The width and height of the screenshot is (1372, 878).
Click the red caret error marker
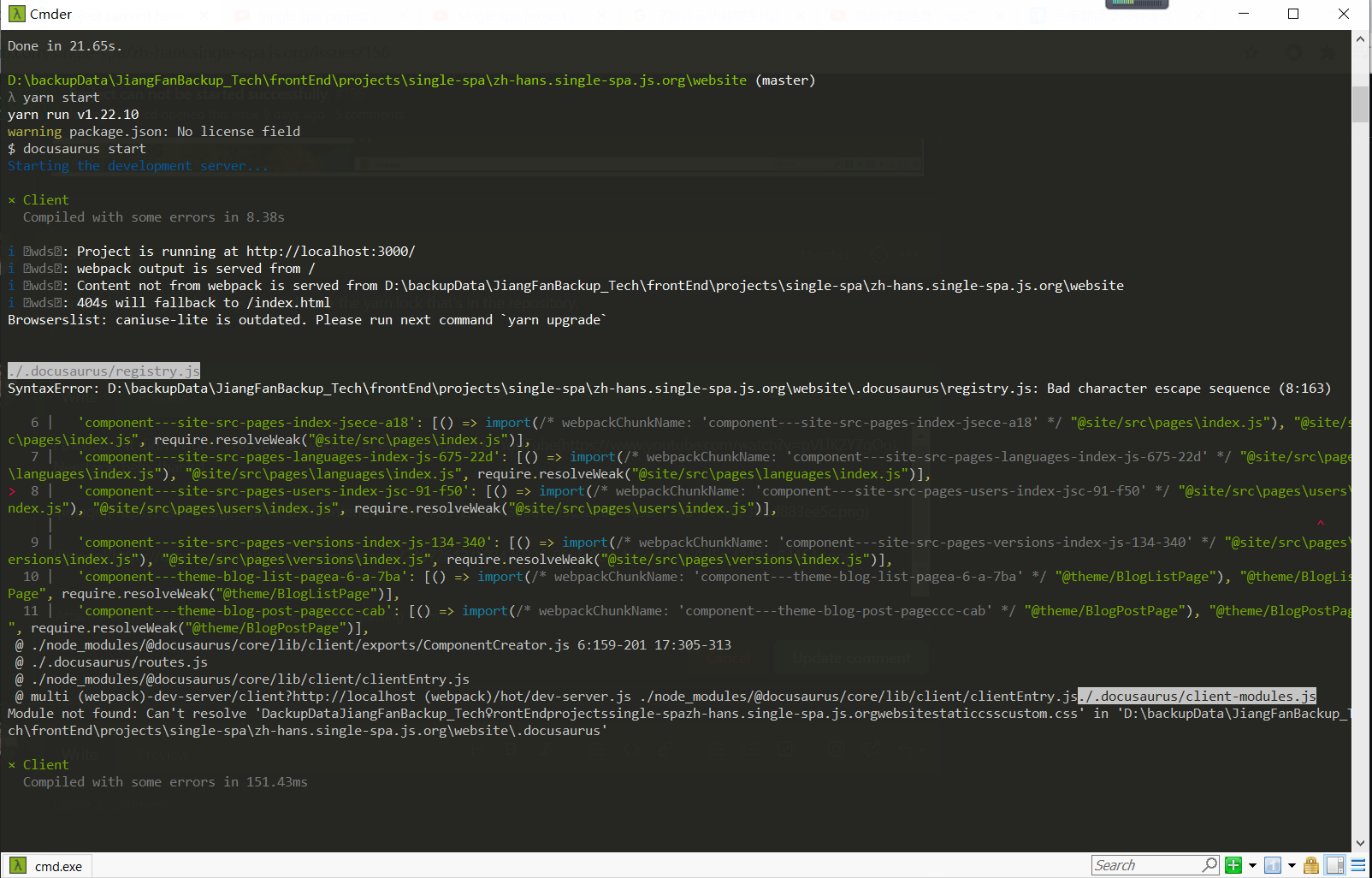point(1321,525)
